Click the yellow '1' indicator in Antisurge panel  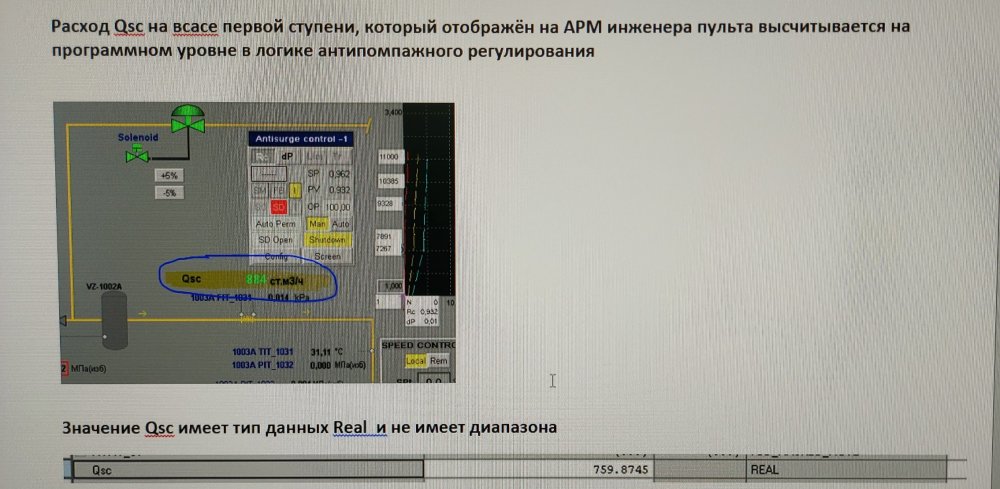coord(296,190)
